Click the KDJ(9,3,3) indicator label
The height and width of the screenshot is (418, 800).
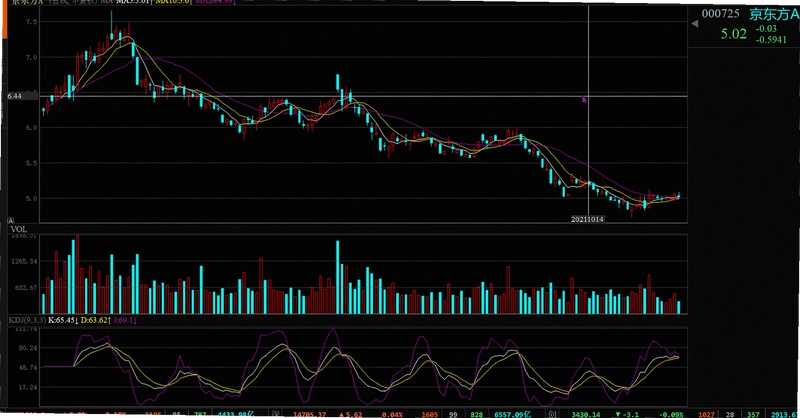point(28,320)
